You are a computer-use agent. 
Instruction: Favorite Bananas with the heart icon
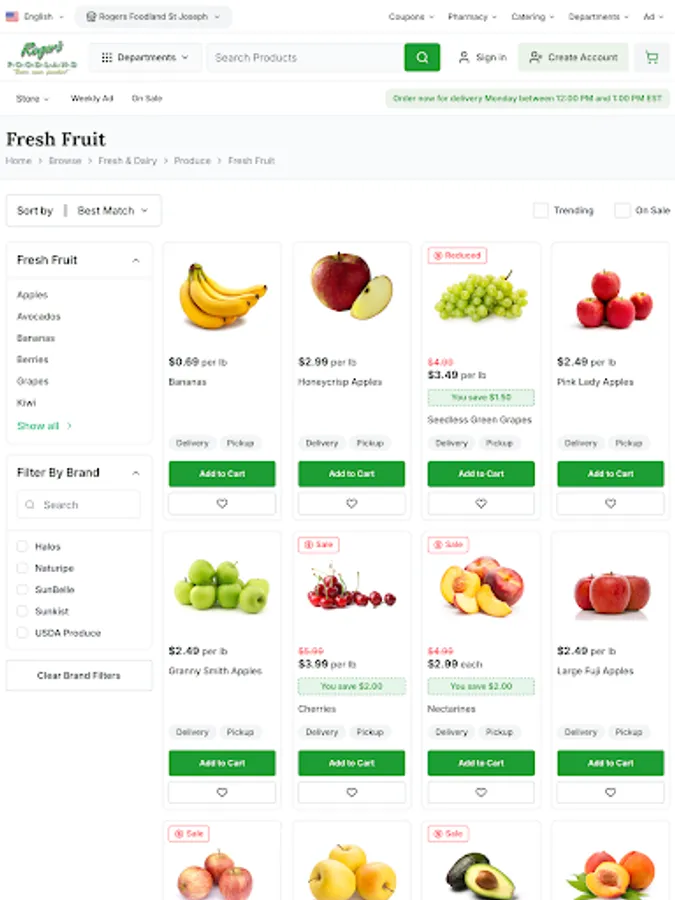pyautogui.click(x=222, y=503)
